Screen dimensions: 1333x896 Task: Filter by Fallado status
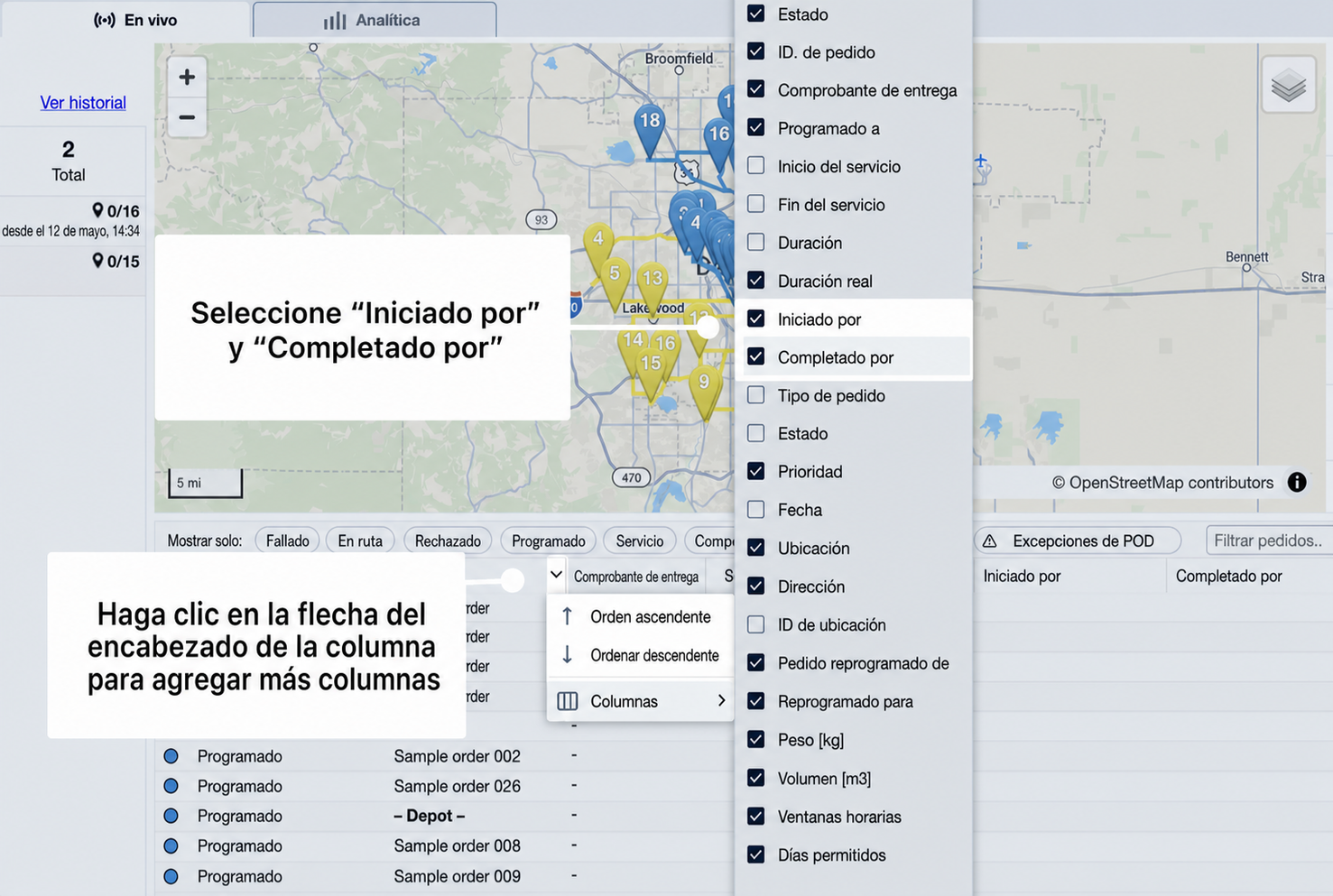tap(288, 540)
